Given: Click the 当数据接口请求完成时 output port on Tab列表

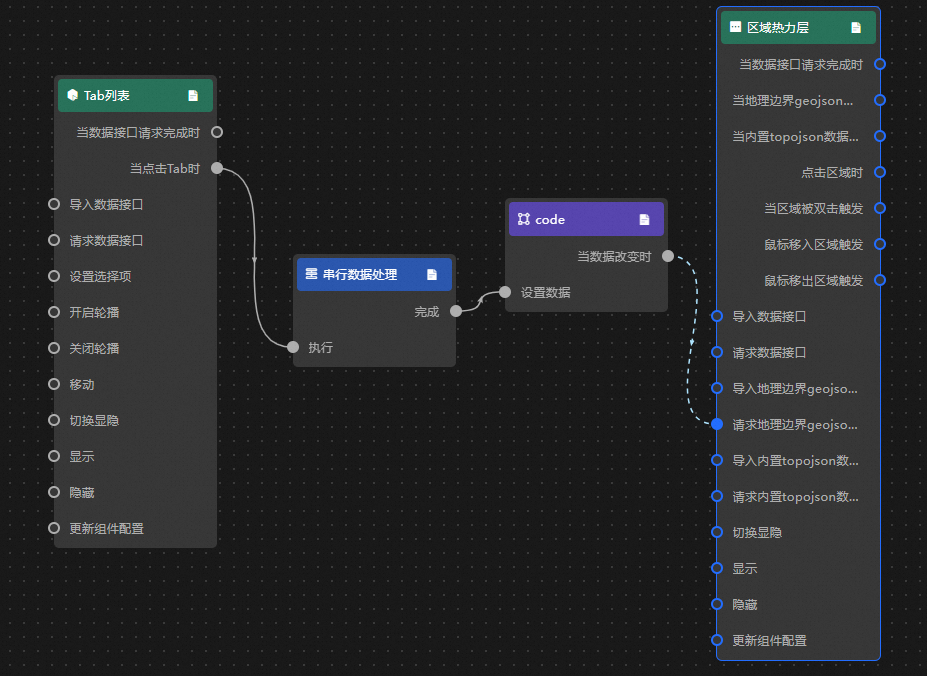Looking at the screenshot, I should (x=217, y=132).
